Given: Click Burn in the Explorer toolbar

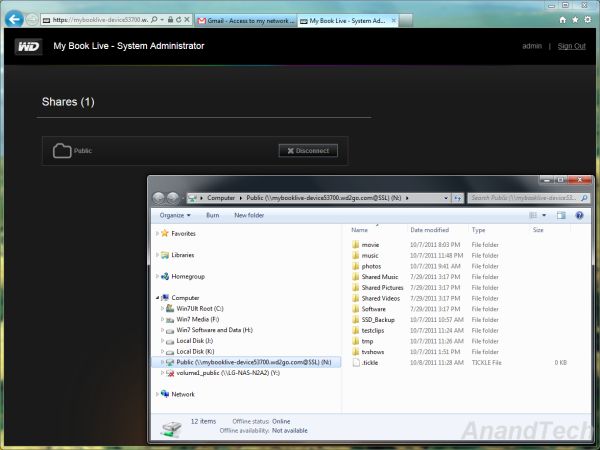Looking at the screenshot, I should (212, 215).
